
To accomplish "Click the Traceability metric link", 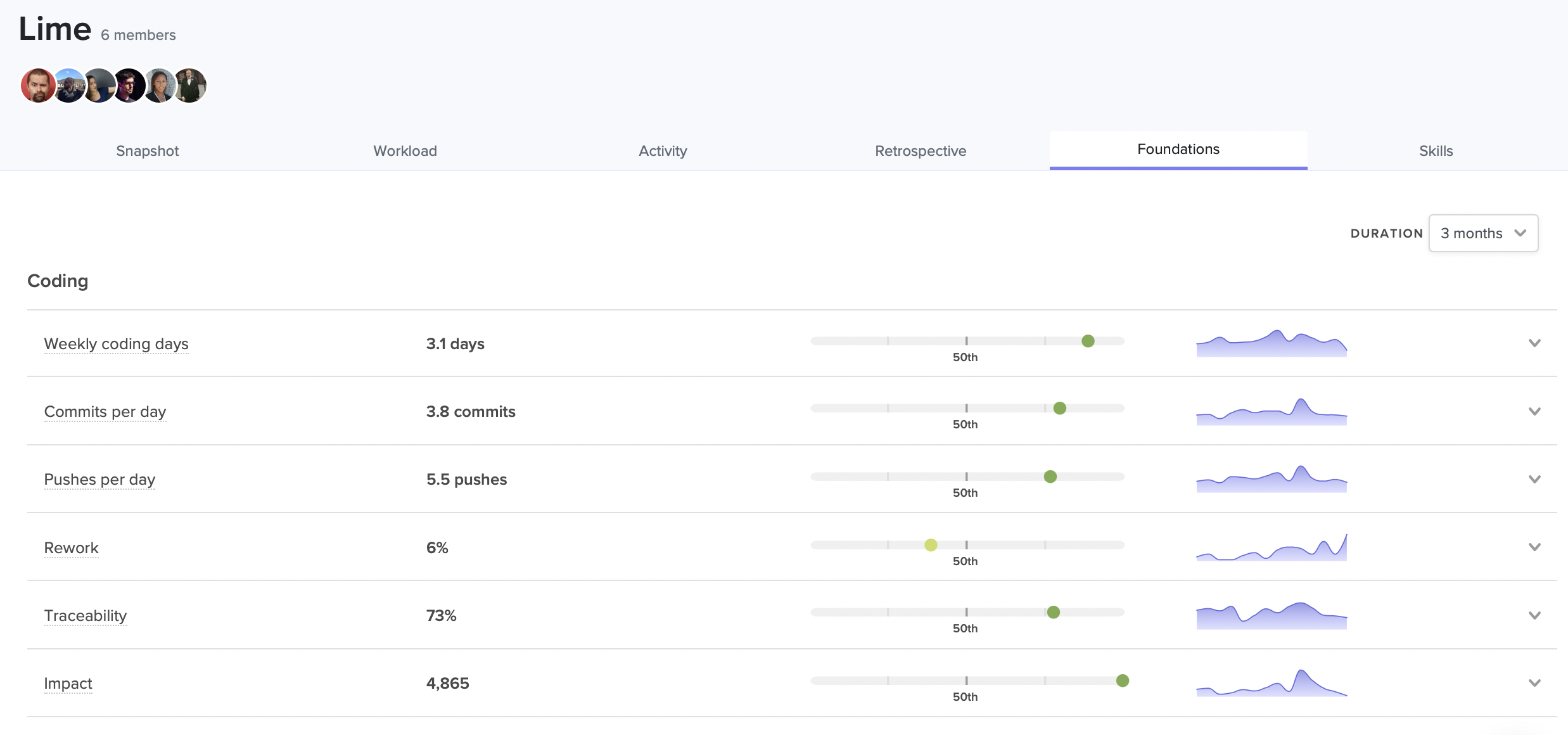I will tap(86, 615).
